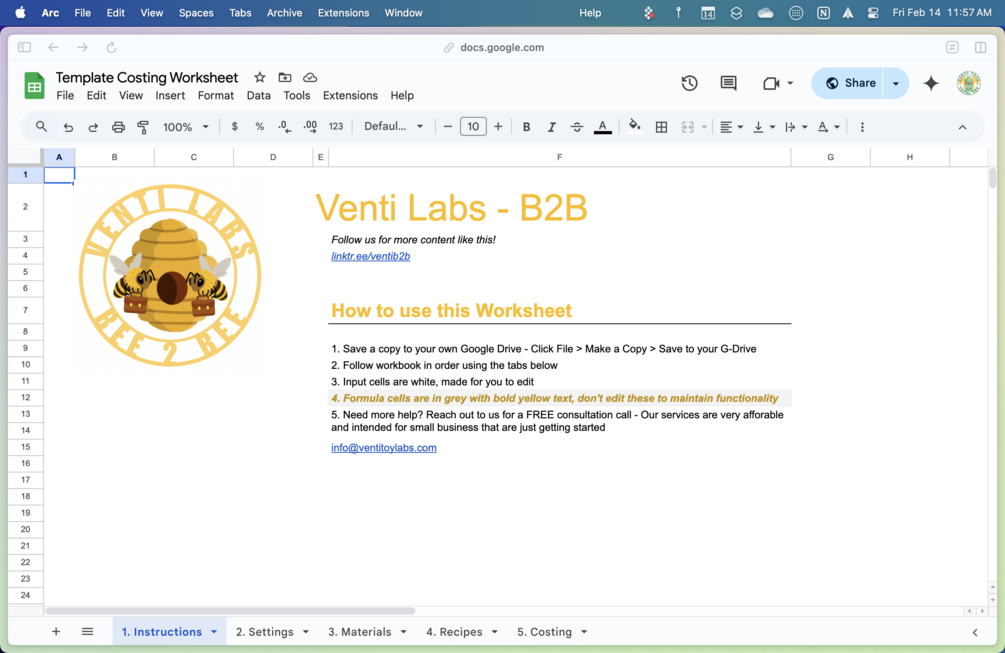Toggle Arc sidebar icon
The height and width of the screenshot is (653, 1005).
point(24,47)
